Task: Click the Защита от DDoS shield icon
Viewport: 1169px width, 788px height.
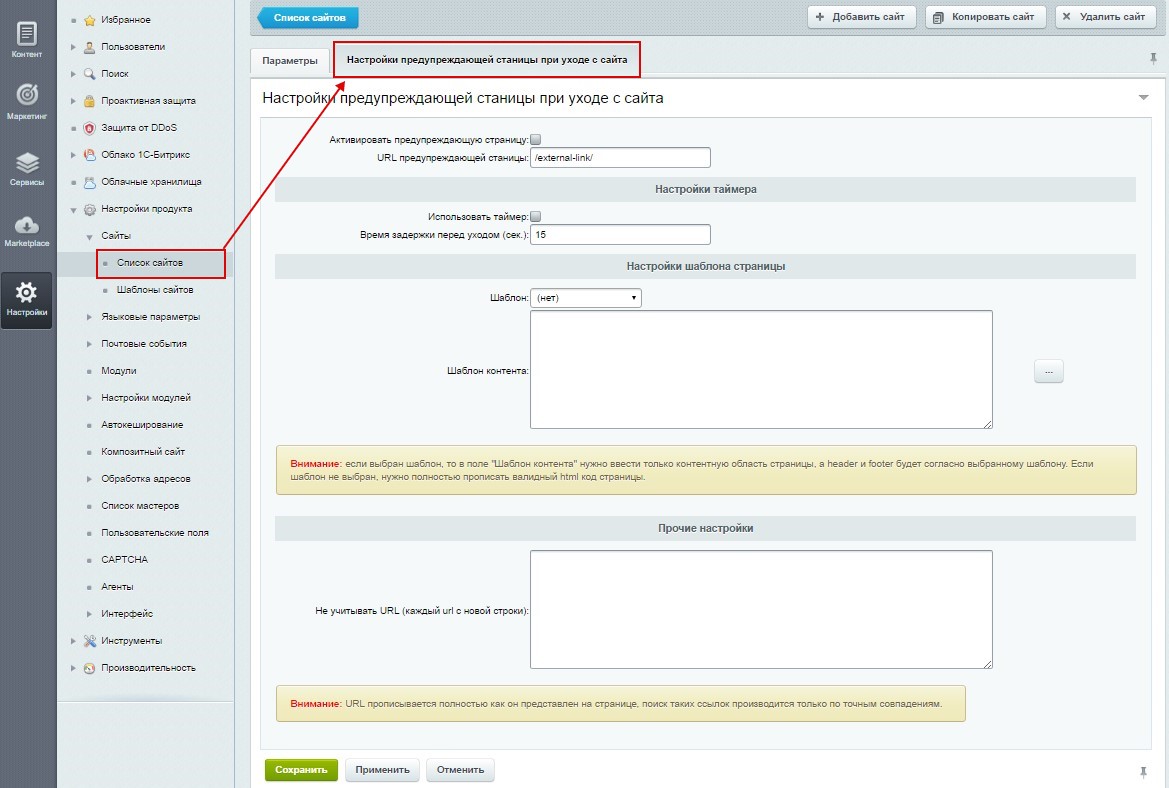Action: 89,128
